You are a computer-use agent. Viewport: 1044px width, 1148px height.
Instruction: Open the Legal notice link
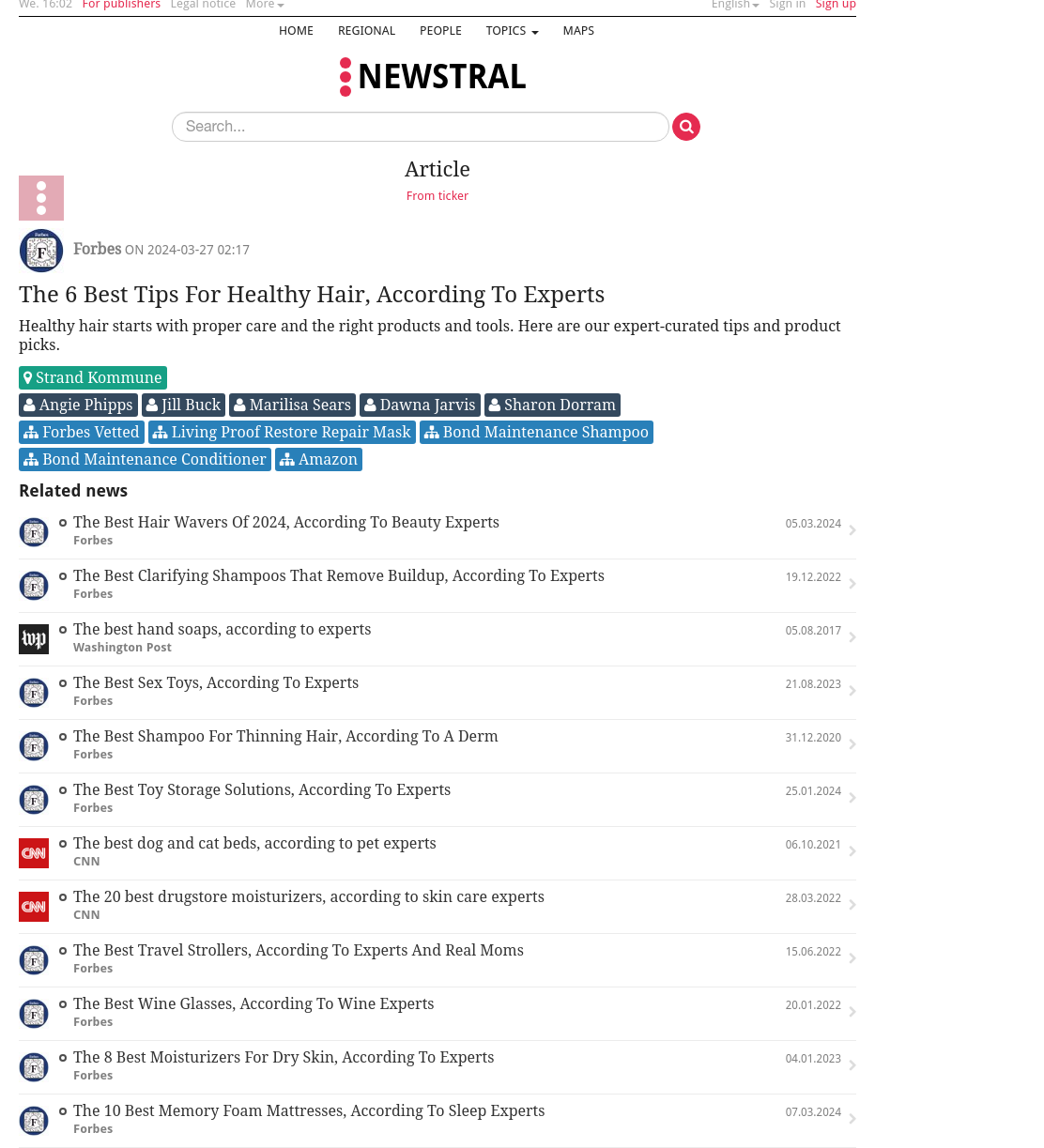[x=203, y=5]
